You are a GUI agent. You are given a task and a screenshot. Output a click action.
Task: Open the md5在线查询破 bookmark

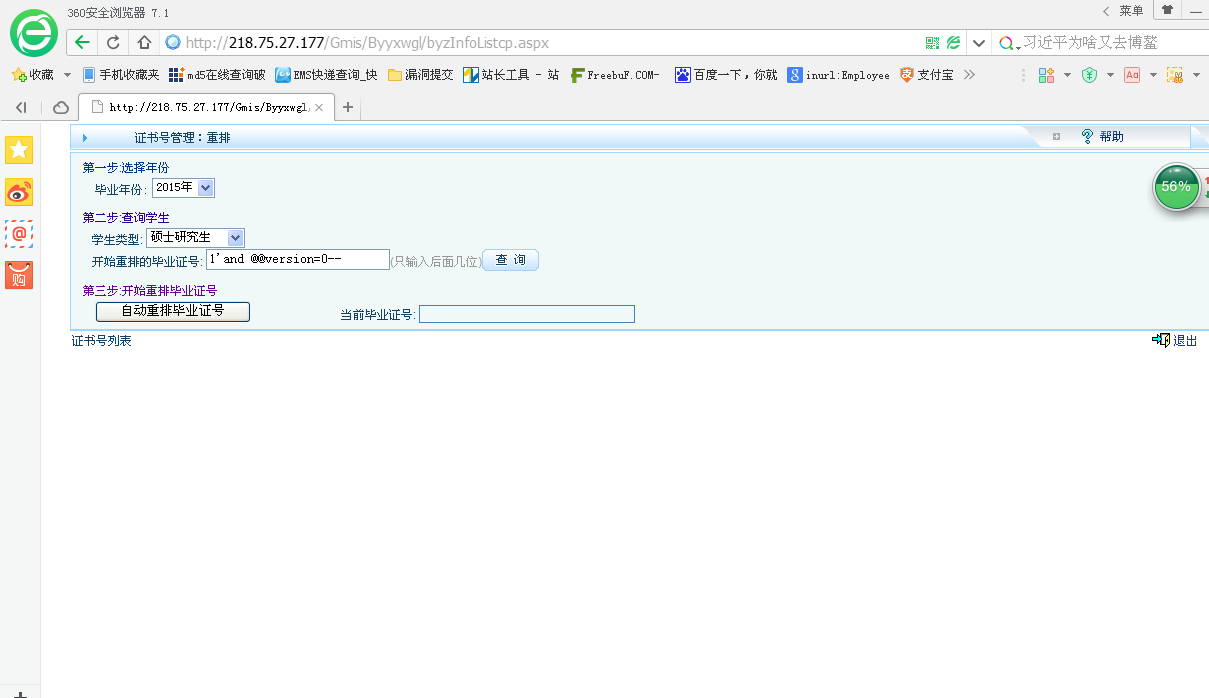pos(218,75)
